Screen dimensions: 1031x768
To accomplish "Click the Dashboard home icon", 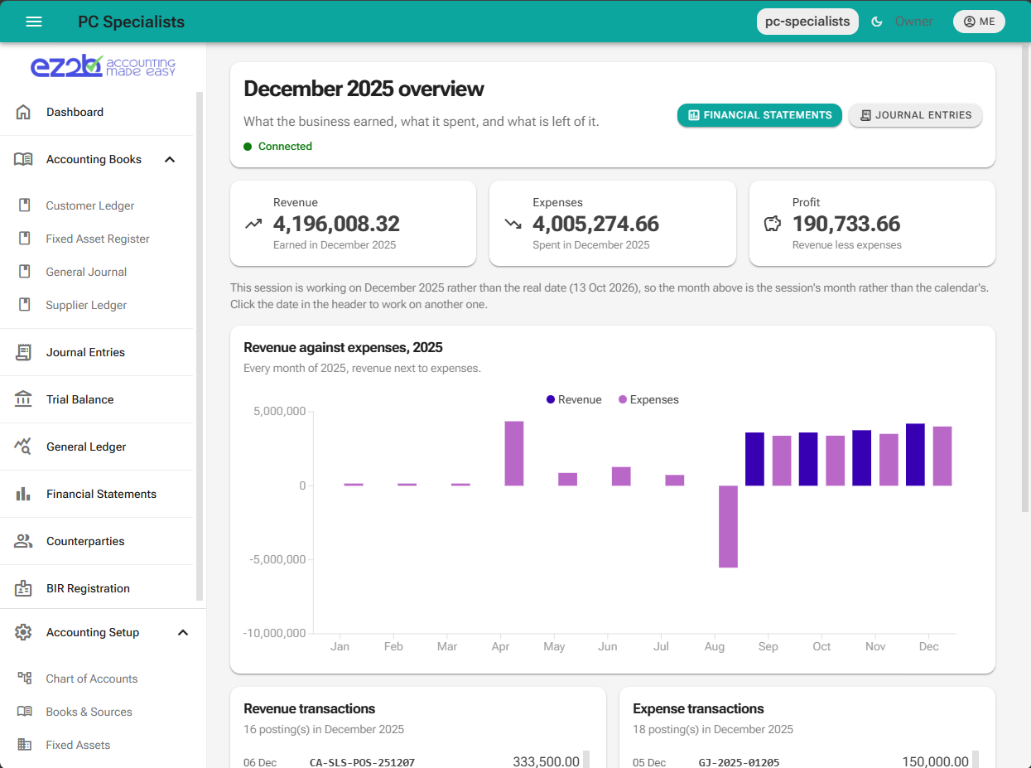I will coord(23,112).
